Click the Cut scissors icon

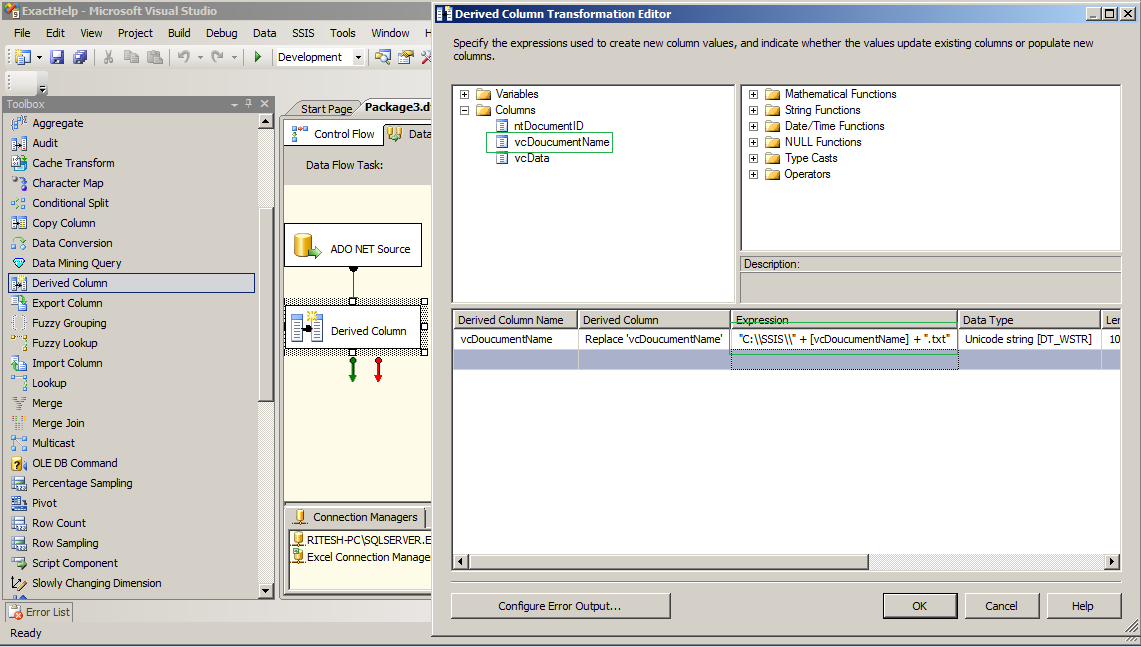point(108,57)
